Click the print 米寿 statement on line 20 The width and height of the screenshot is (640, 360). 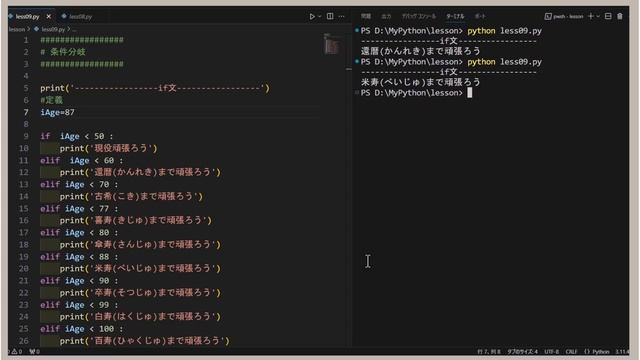(140, 269)
